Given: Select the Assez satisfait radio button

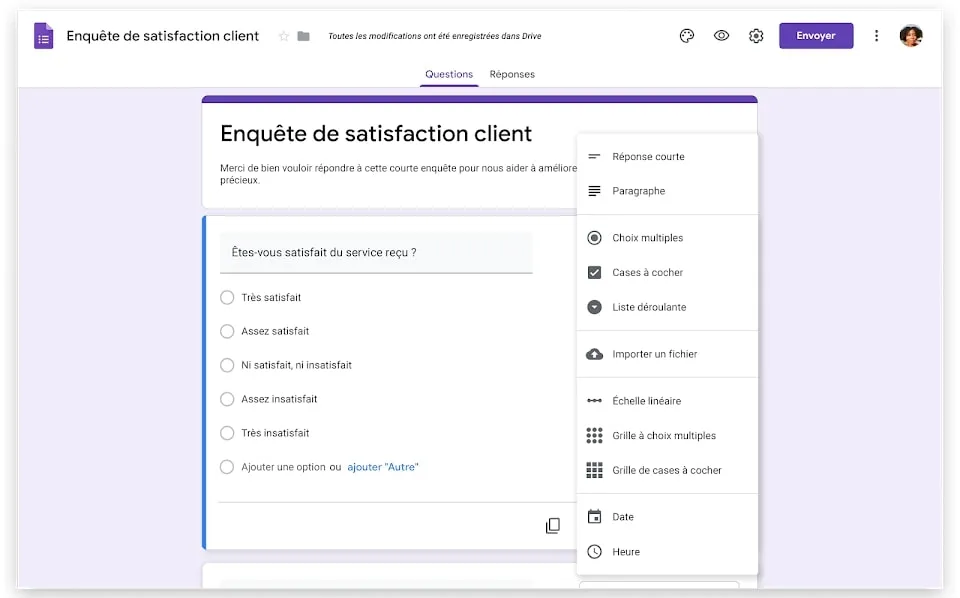Looking at the screenshot, I should pyautogui.click(x=227, y=331).
